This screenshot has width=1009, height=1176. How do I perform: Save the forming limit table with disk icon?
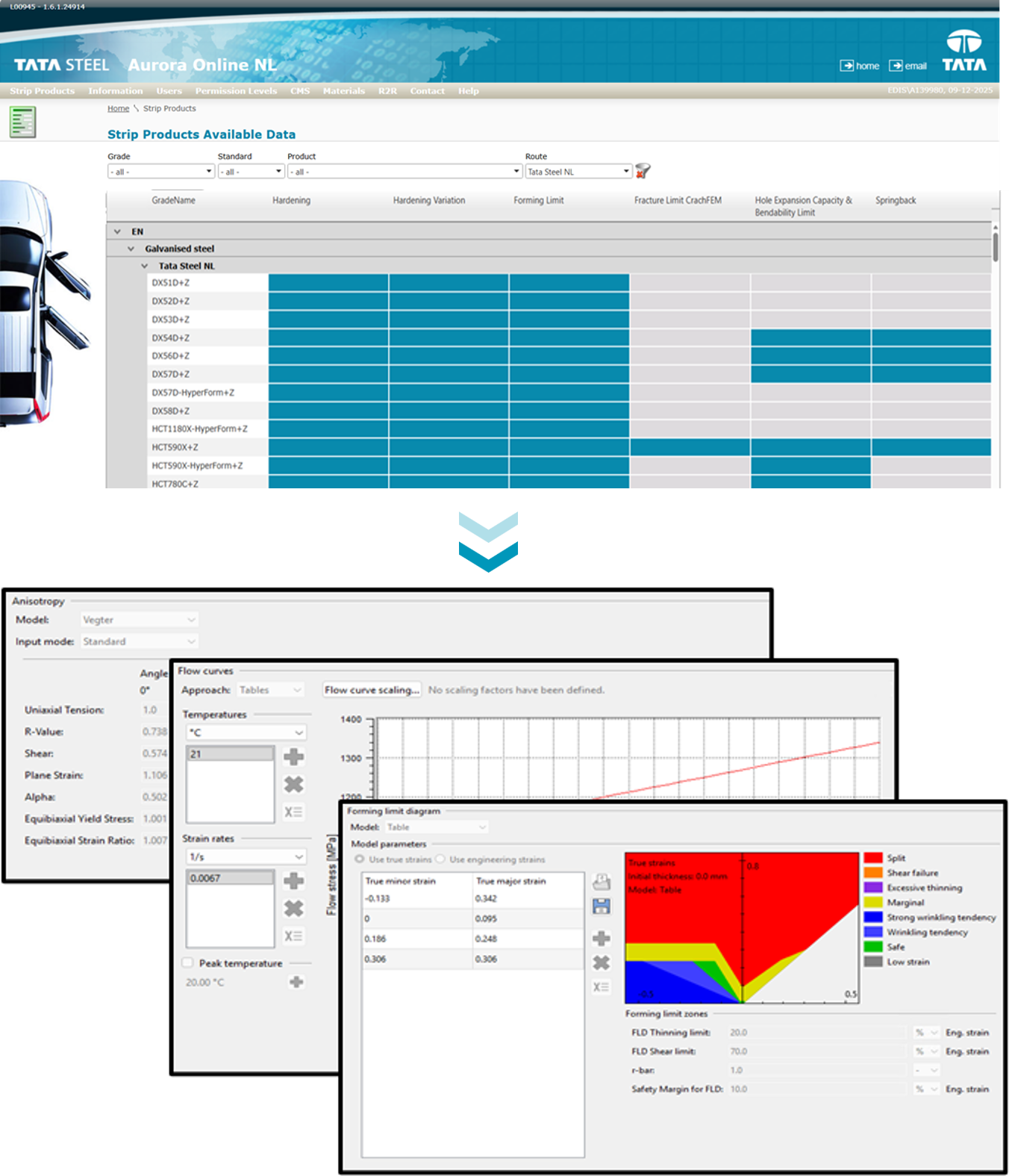pyautogui.click(x=602, y=906)
